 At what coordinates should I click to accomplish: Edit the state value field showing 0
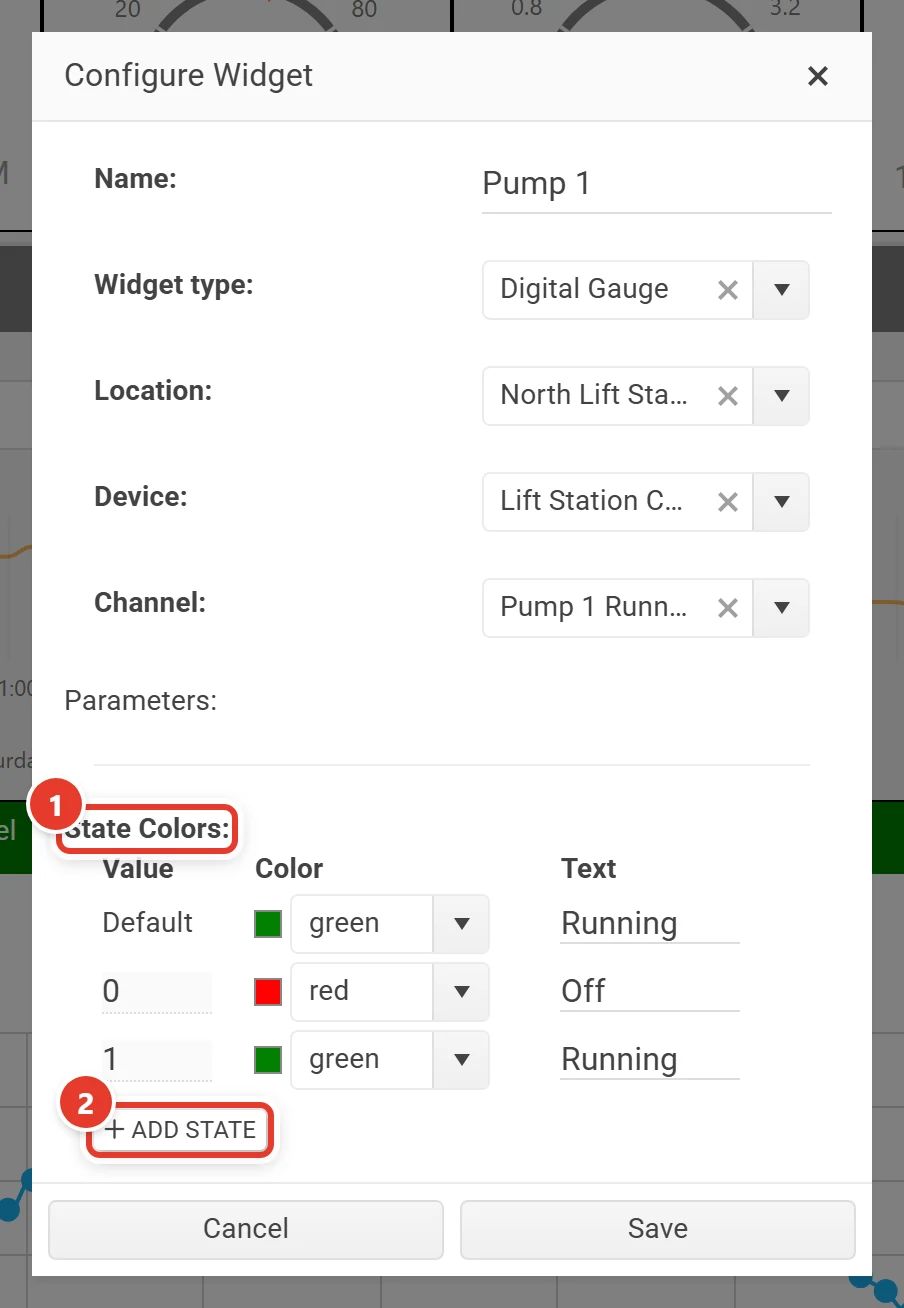click(157, 991)
